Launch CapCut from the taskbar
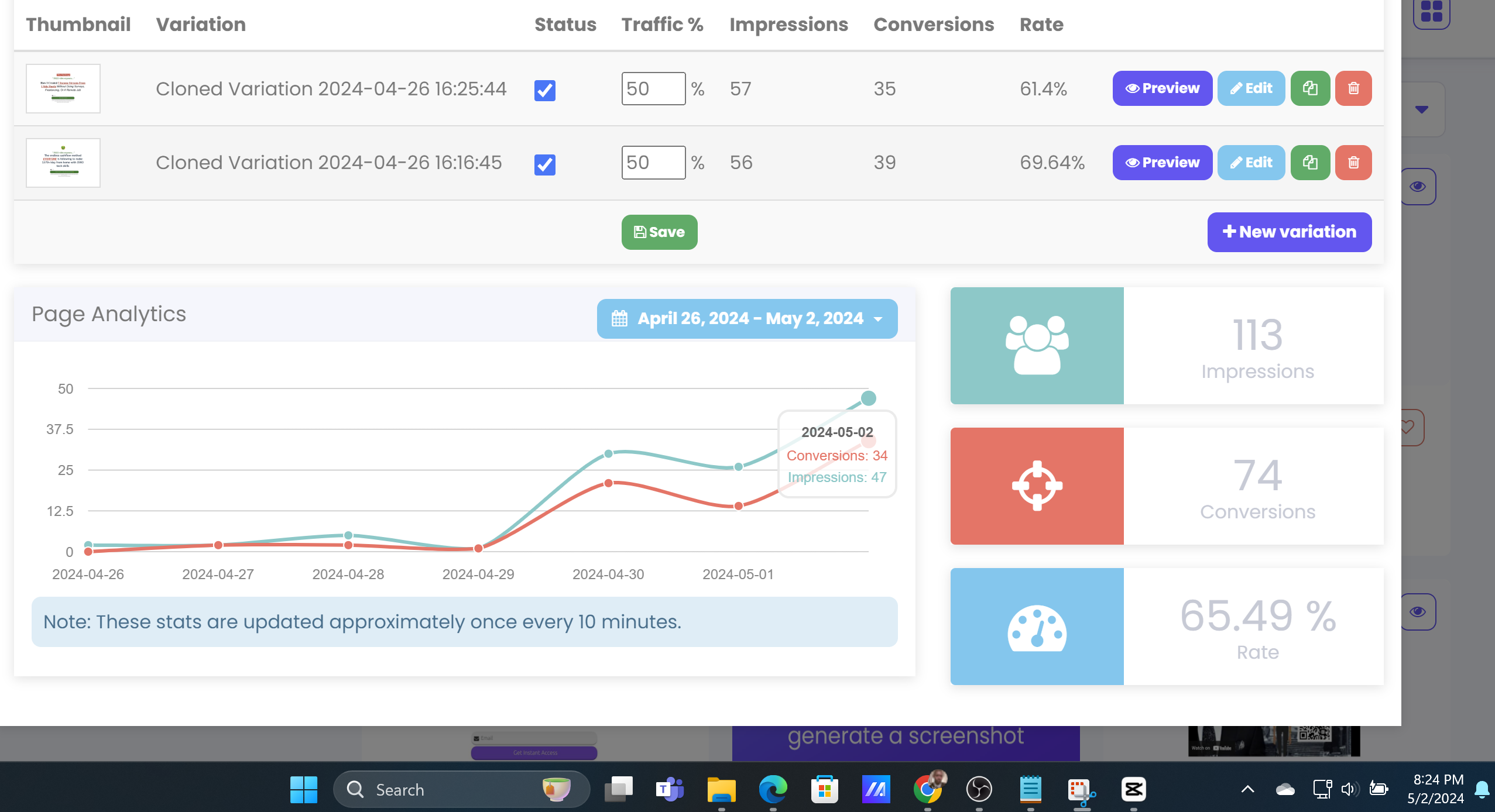 [1133, 789]
